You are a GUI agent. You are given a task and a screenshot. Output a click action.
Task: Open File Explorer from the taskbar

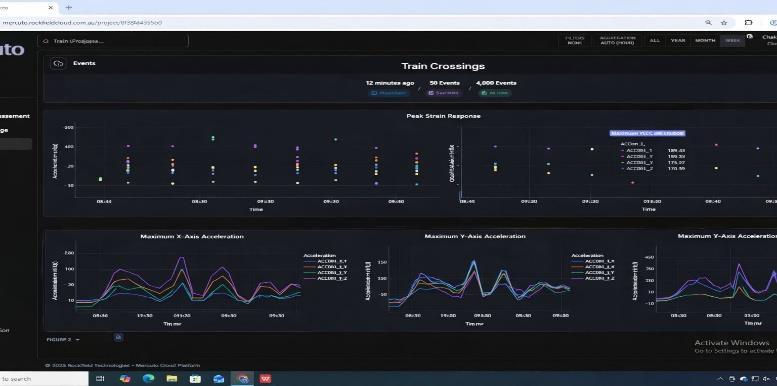coord(172,379)
